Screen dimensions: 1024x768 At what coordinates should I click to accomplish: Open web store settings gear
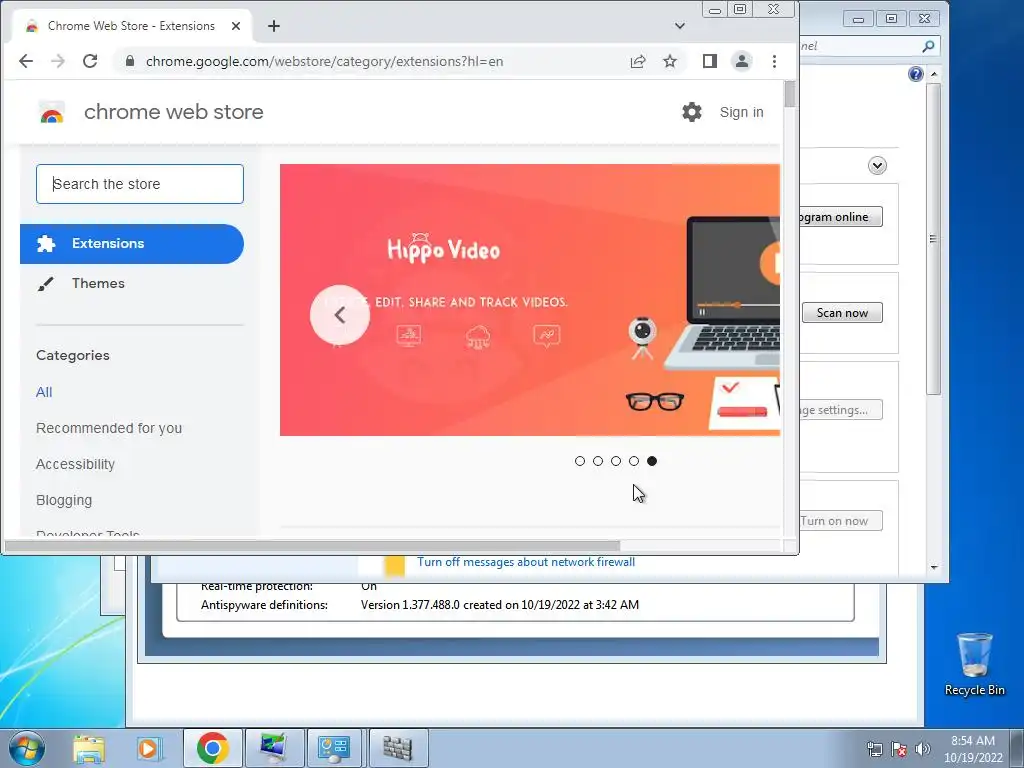[692, 112]
